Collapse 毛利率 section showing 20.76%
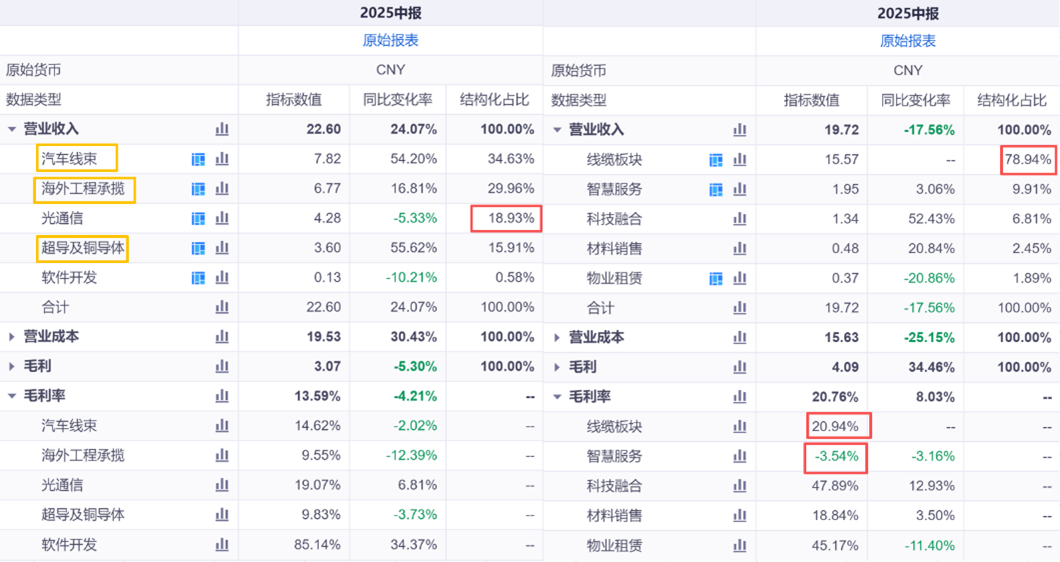 click(557, 397)
